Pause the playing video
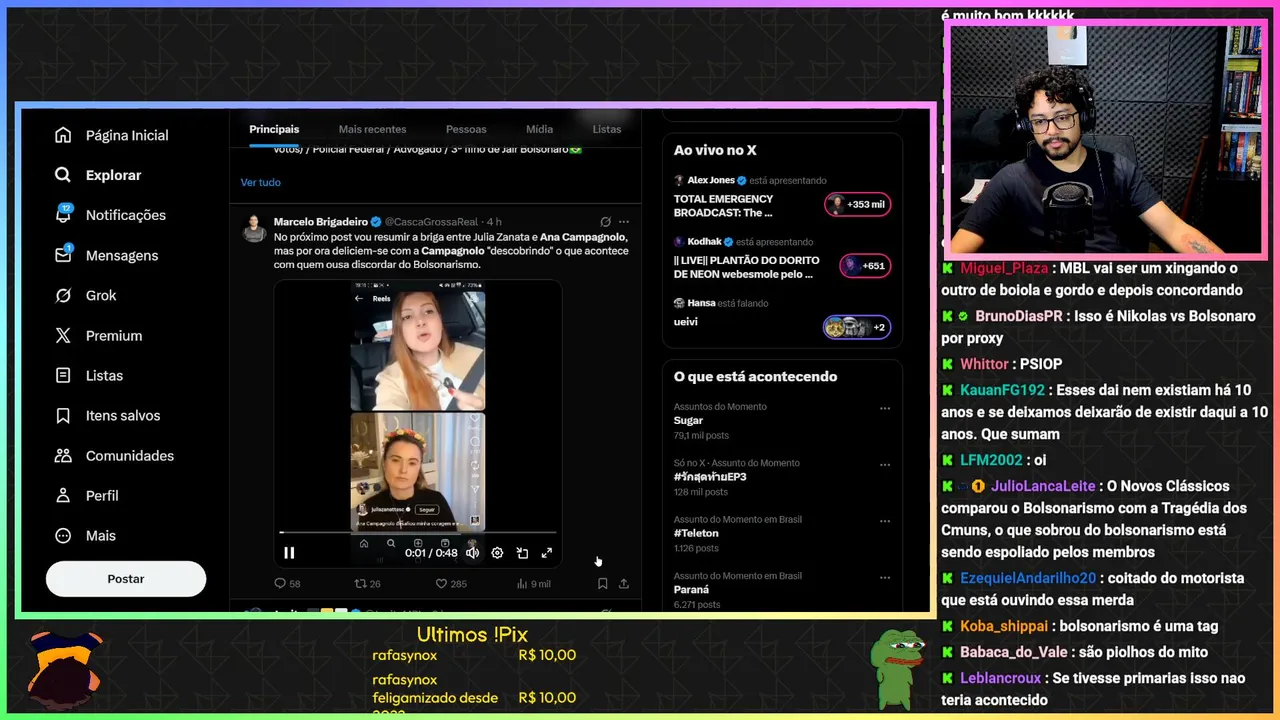The width and height of the screenshot is (1280, 720). 289,552
